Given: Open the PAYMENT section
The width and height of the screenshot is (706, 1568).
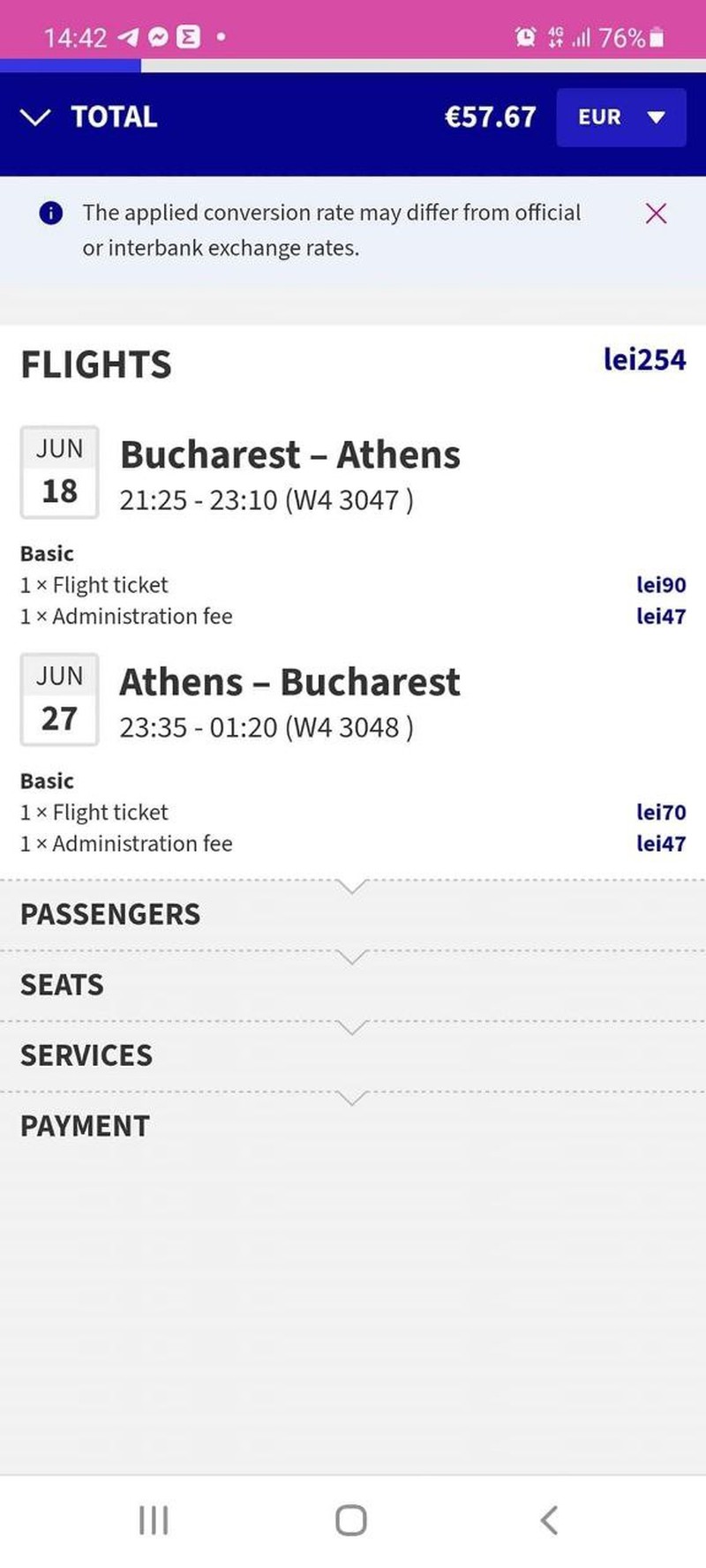Looking at the screenshot, I should pyautogui.click(x=353, y=1127).
